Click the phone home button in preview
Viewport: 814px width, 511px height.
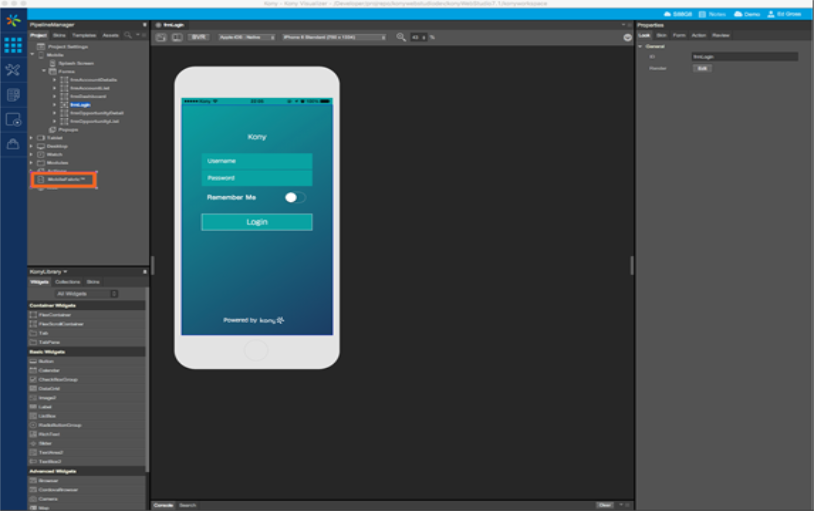256,351
